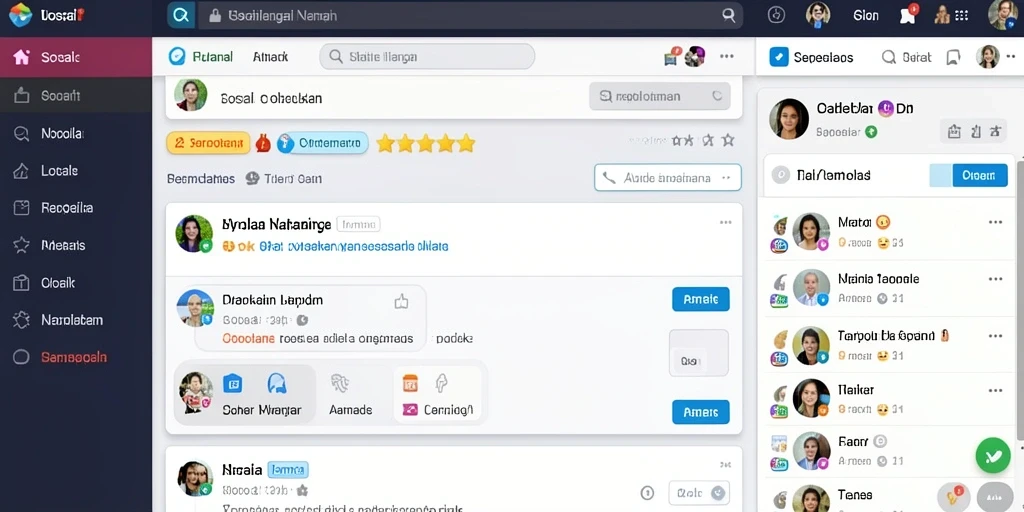Screen dimensions: 1024x512
Task: Select Locale in the sidebar
Action: pos(76,171)
